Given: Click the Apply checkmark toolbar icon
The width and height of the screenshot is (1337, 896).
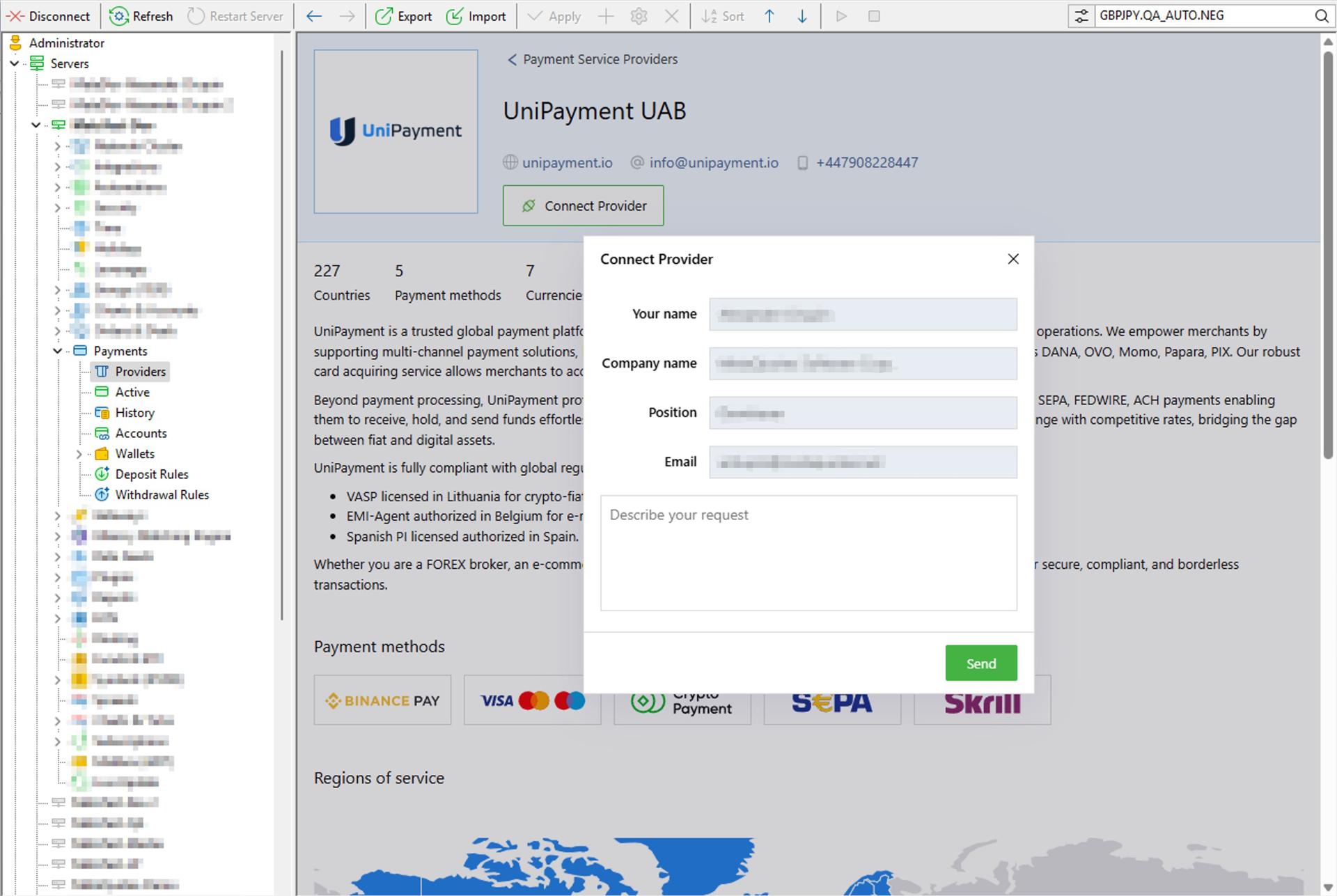Looking at the screenshot, I should click(533, 16).
